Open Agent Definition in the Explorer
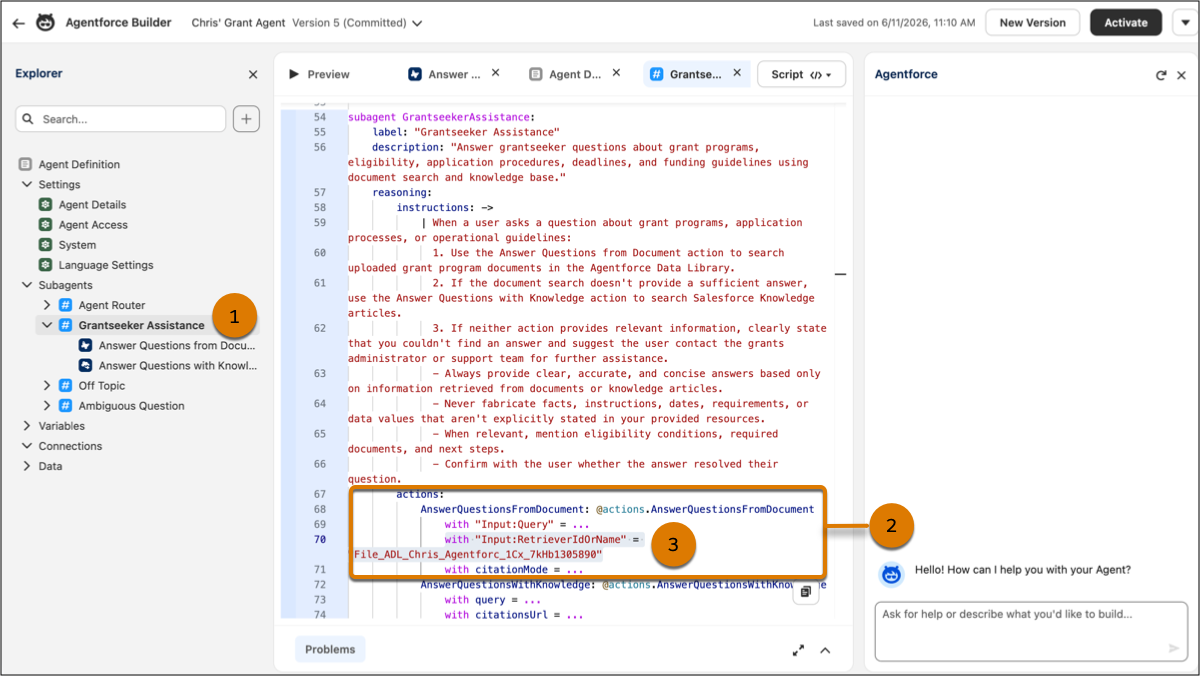The image size is (1200, 676). pyautogui.click(x=79, y=164)
